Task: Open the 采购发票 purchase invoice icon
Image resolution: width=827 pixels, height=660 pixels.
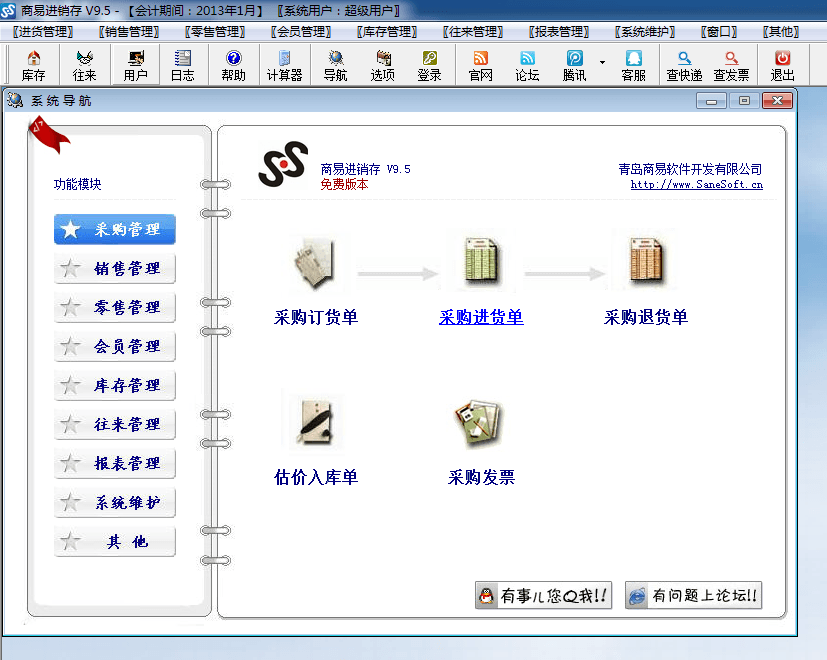Action: click(x=480, y=424)
